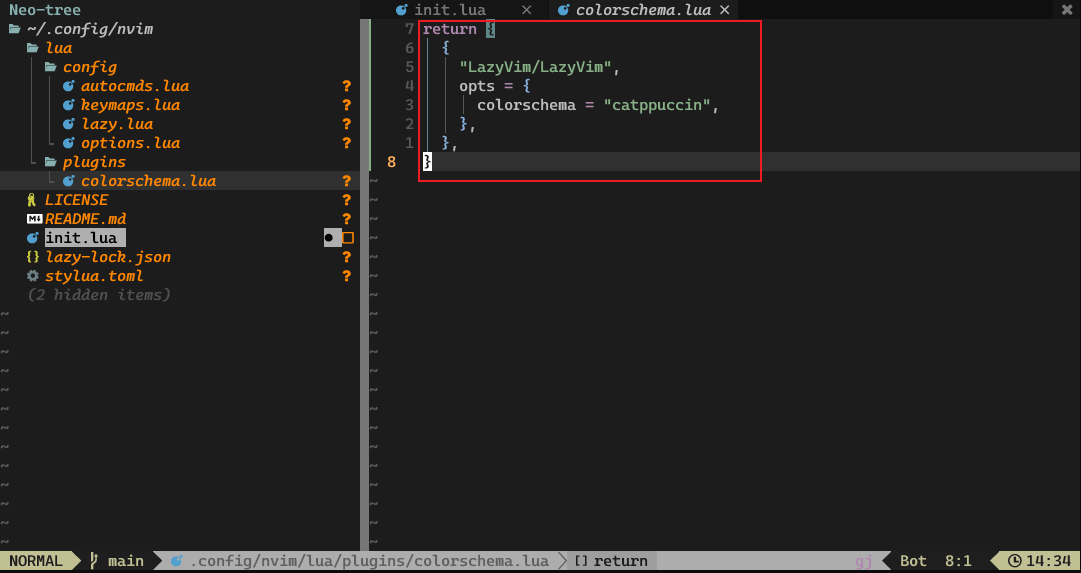Click the untracked ? marker for keymaps.lua

point(347,105)
